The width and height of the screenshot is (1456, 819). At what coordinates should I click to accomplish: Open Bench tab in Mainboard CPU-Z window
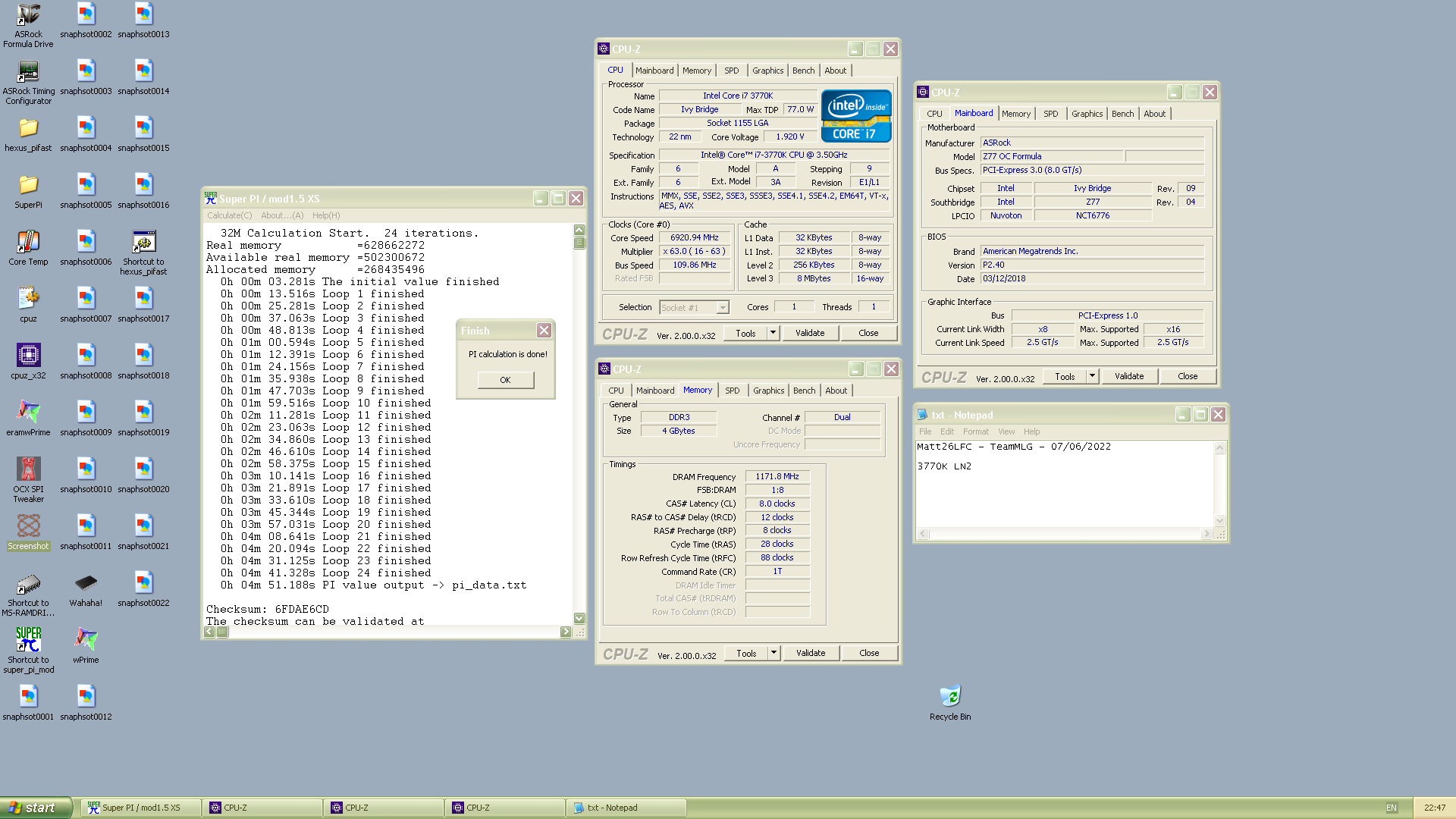coord(1122,114)
